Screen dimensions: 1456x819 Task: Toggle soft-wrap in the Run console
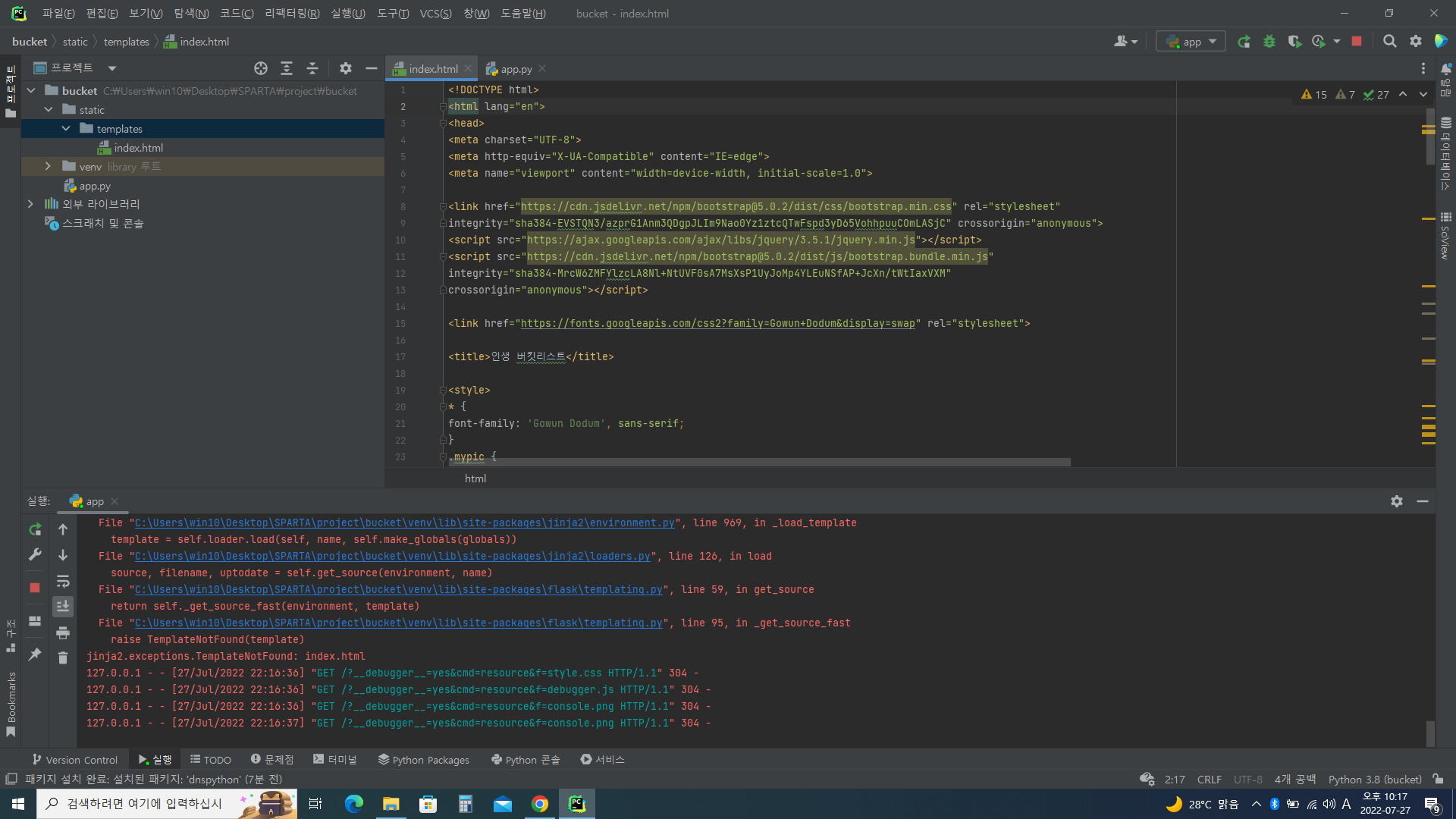coord(63,582)
